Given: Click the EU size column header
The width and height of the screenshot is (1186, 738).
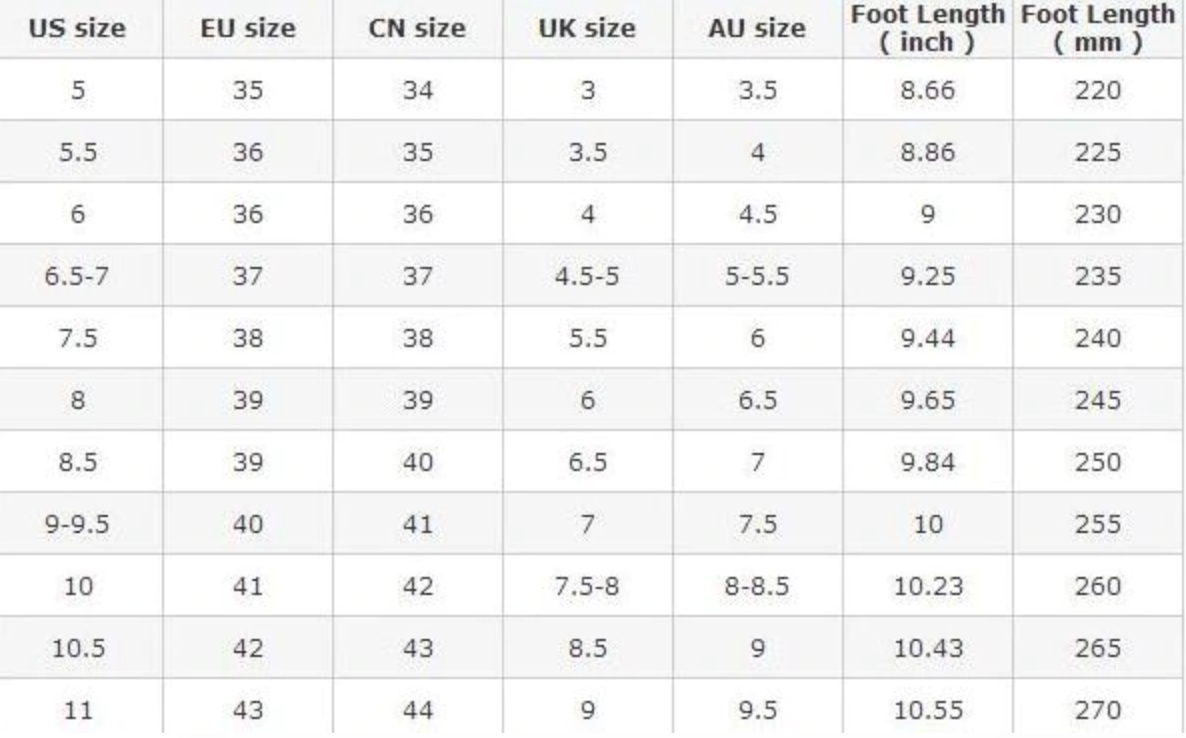Looking at the screenshot, I should pos(247,28).
